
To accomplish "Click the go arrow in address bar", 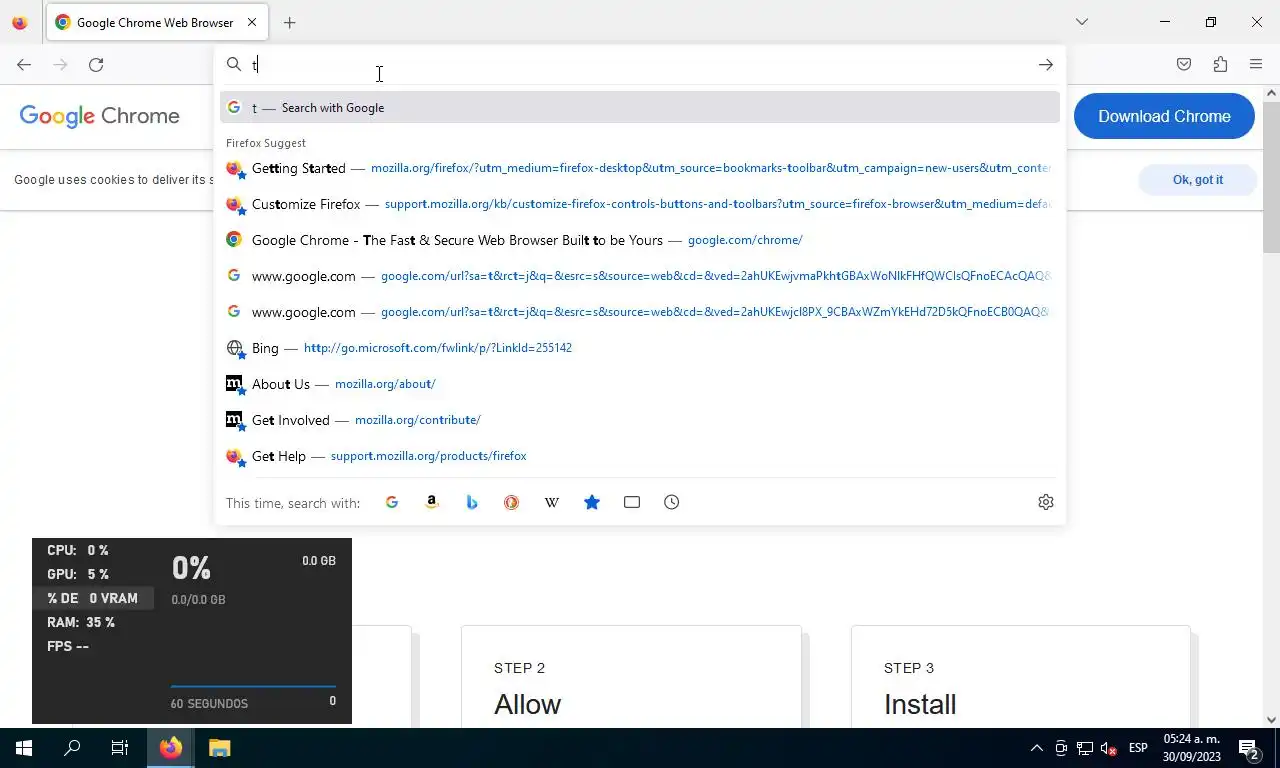I will (1045, 65).
